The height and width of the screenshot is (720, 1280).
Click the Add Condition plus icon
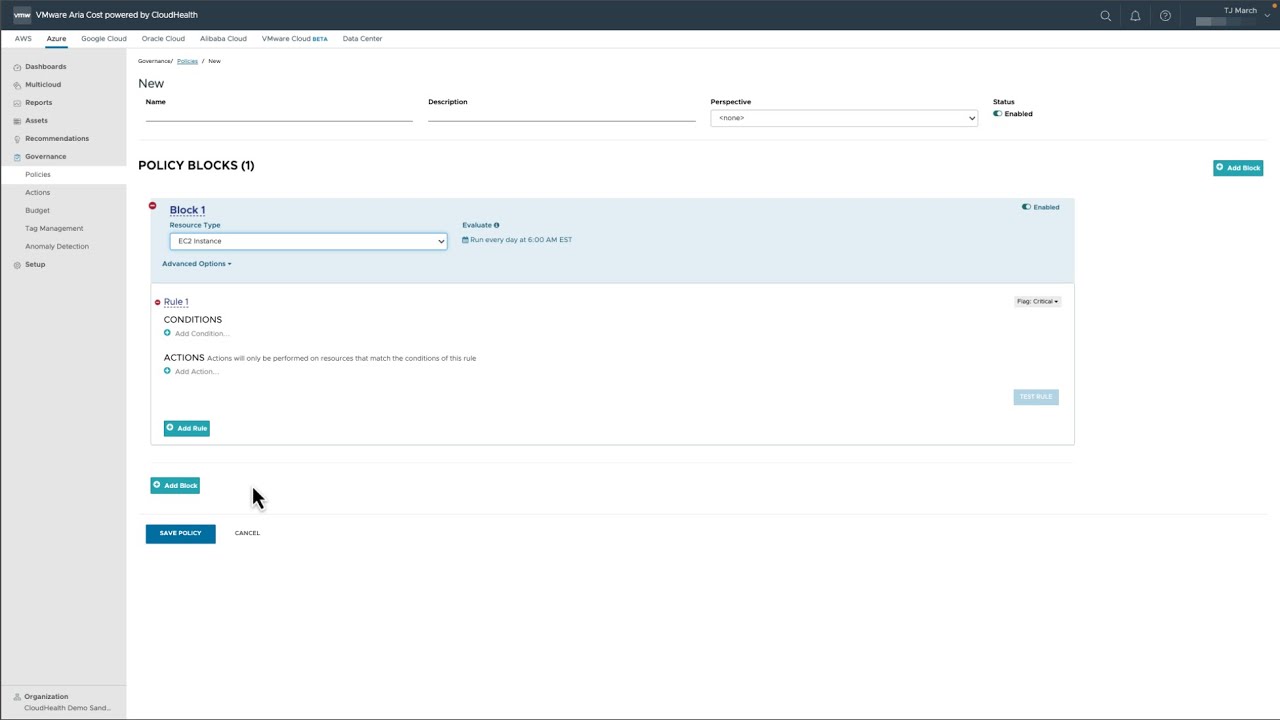point(167,333)
